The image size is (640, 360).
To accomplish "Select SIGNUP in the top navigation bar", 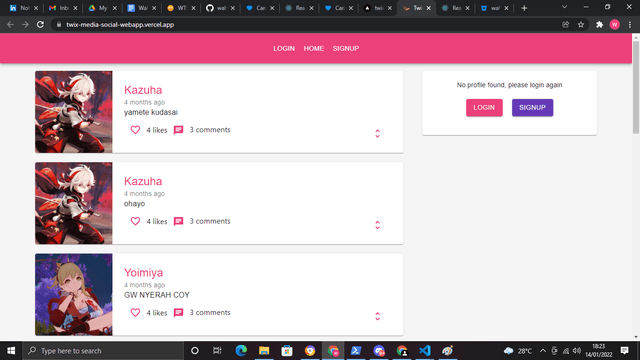I will [346, 49].
